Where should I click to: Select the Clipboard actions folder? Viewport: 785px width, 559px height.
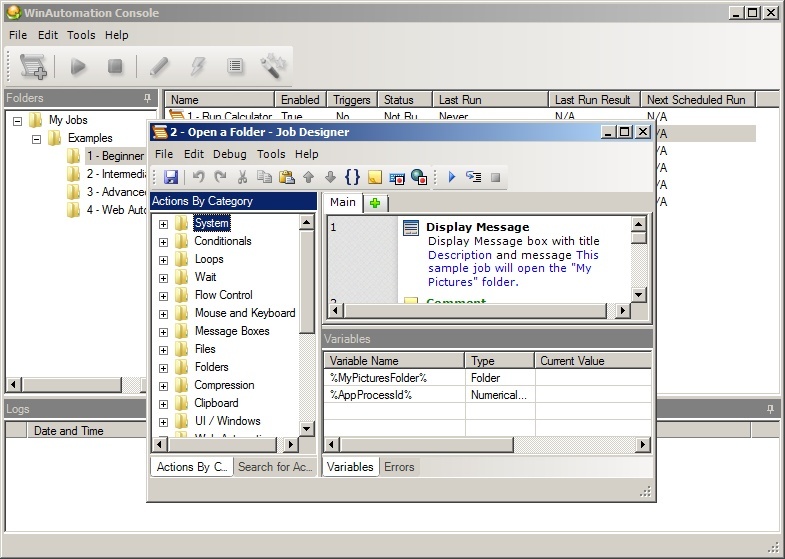pyautogui.click(x=216, y=403)
